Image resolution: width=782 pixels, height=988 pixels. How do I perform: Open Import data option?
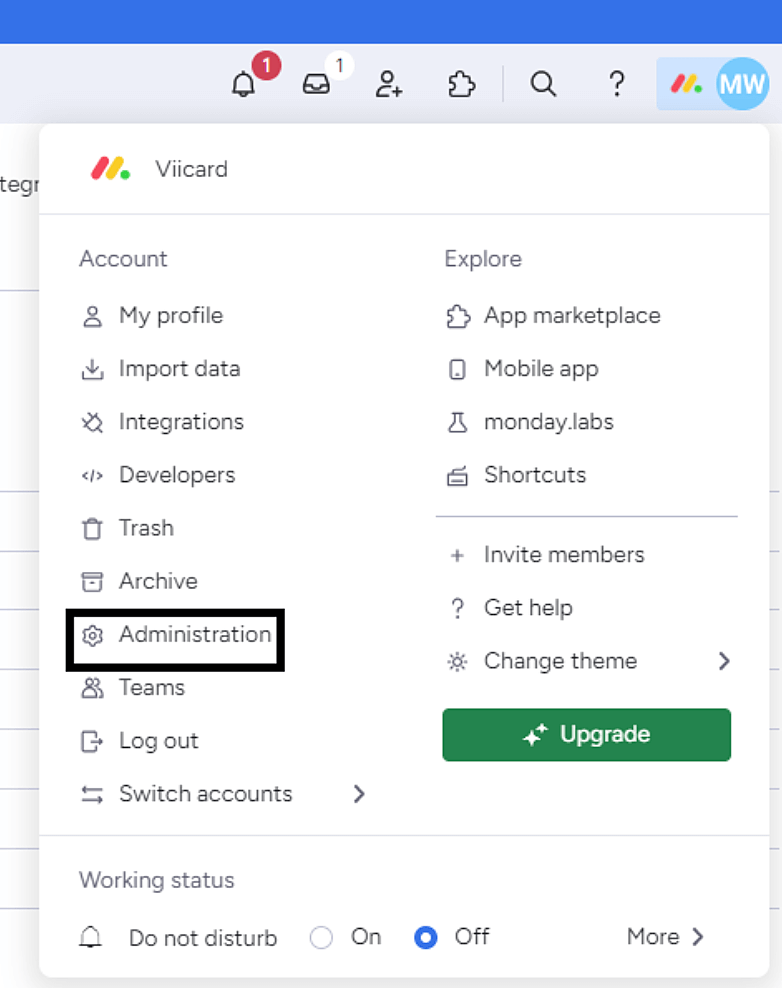pos(178,369)
